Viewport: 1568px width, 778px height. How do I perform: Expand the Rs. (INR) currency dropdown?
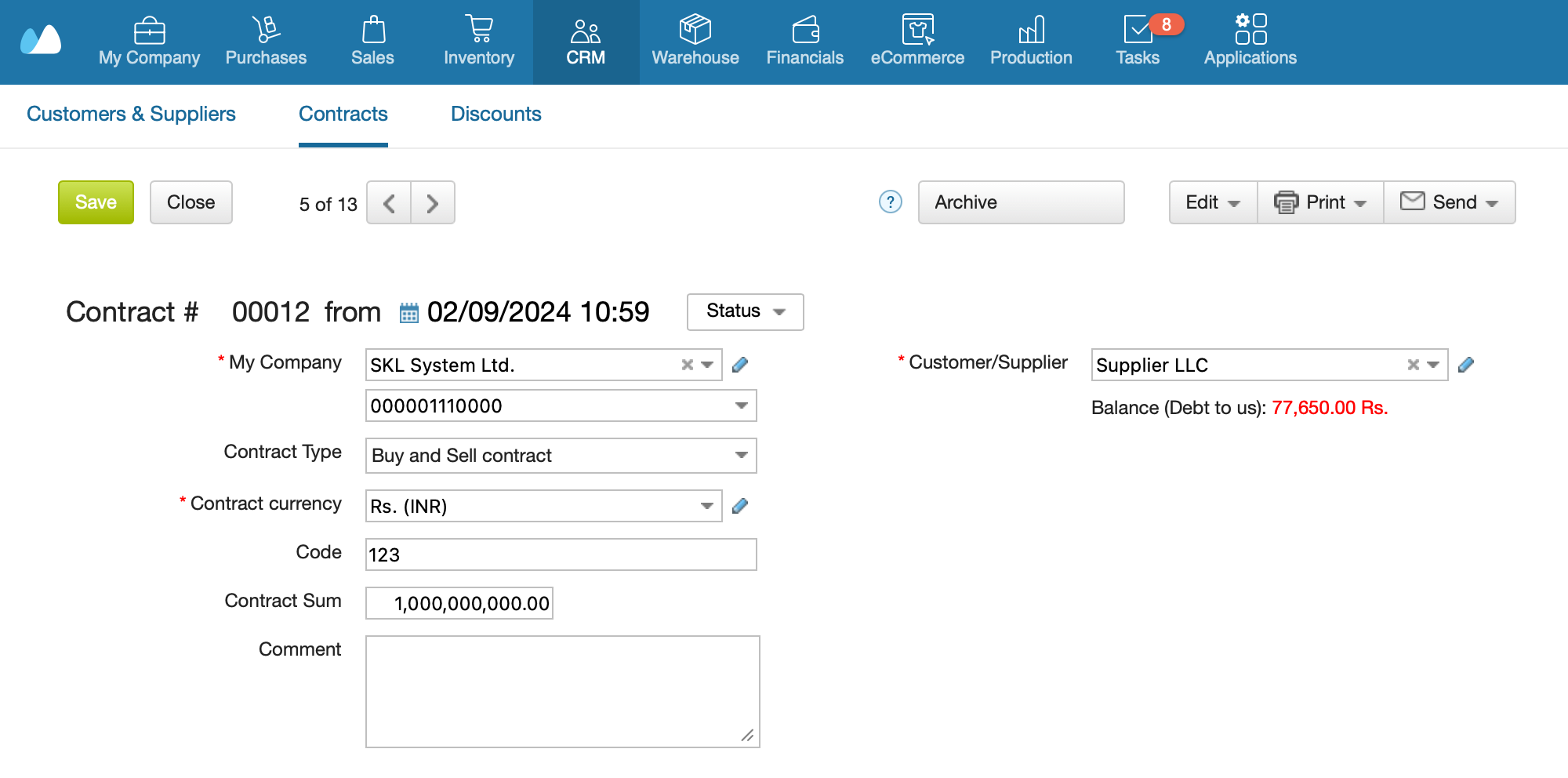coord(706,506)
